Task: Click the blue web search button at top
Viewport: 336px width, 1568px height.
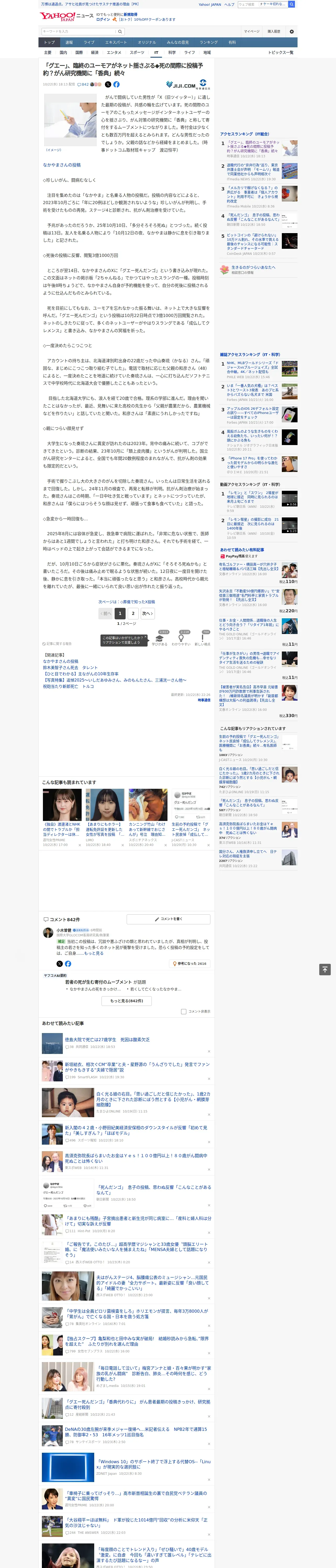Action: pyautogui.click(x=292, y=4)
